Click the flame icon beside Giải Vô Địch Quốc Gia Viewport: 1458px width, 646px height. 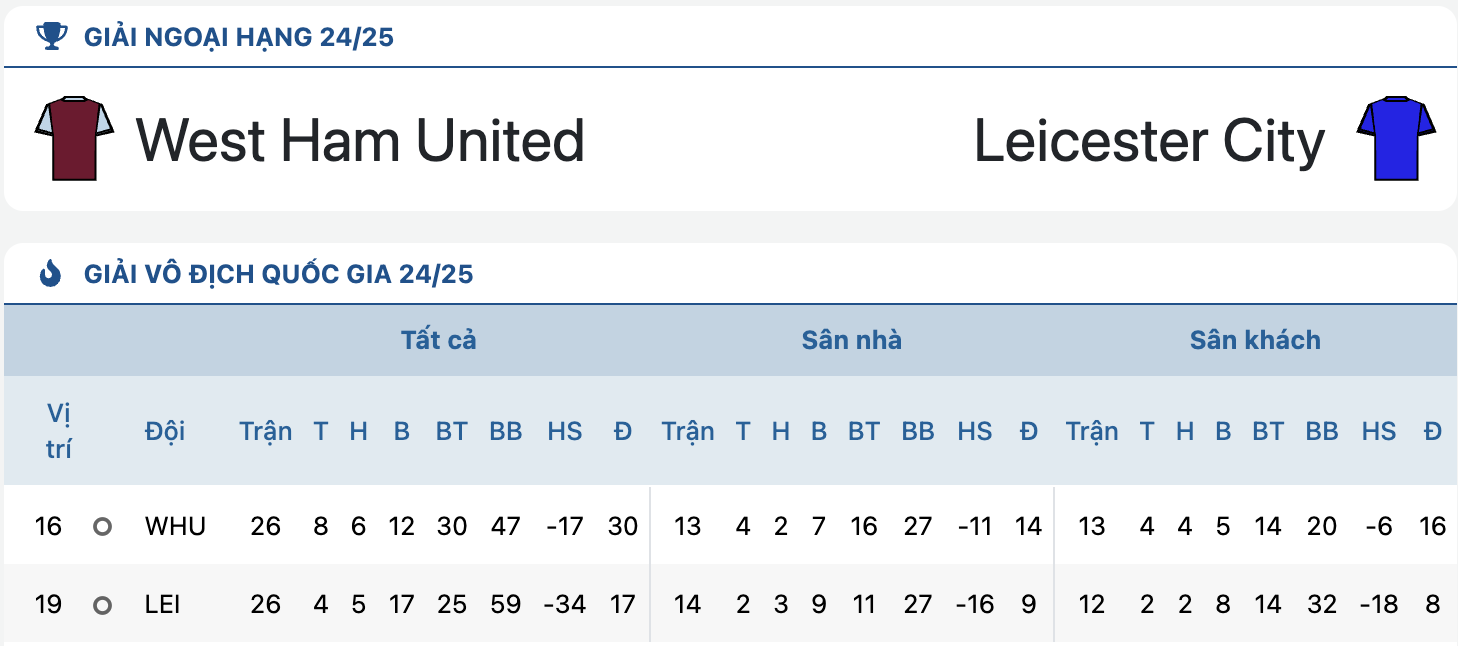51,273
